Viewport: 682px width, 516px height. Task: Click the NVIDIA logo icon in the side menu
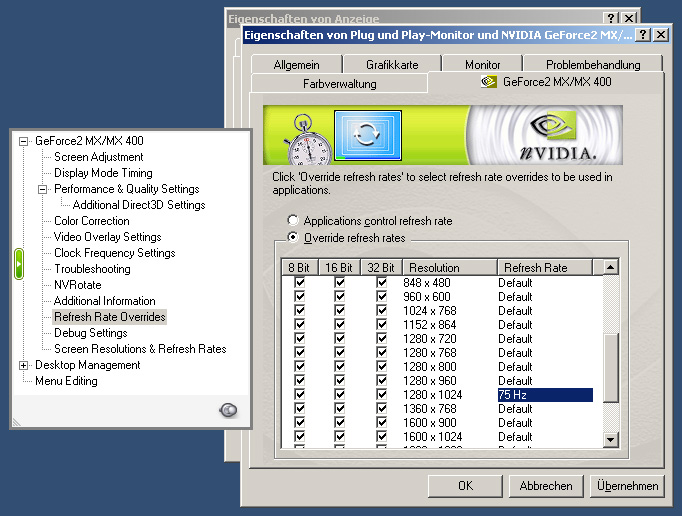pyautogui.click(x=228, y=410)
